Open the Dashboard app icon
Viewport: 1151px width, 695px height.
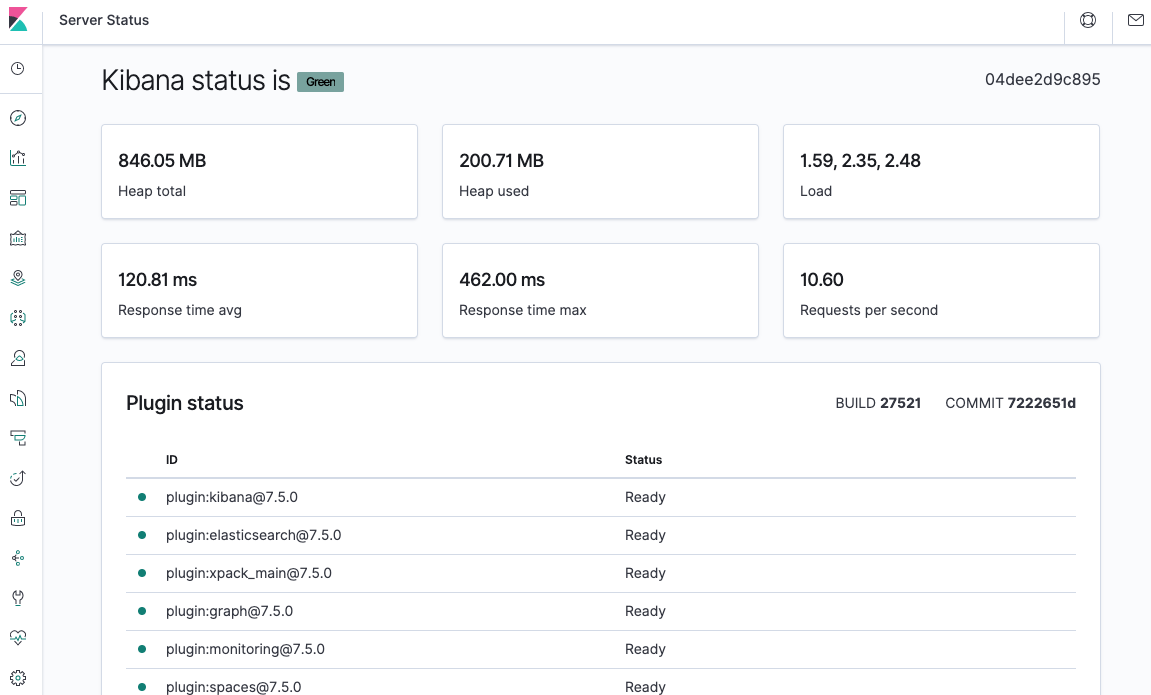18,197
